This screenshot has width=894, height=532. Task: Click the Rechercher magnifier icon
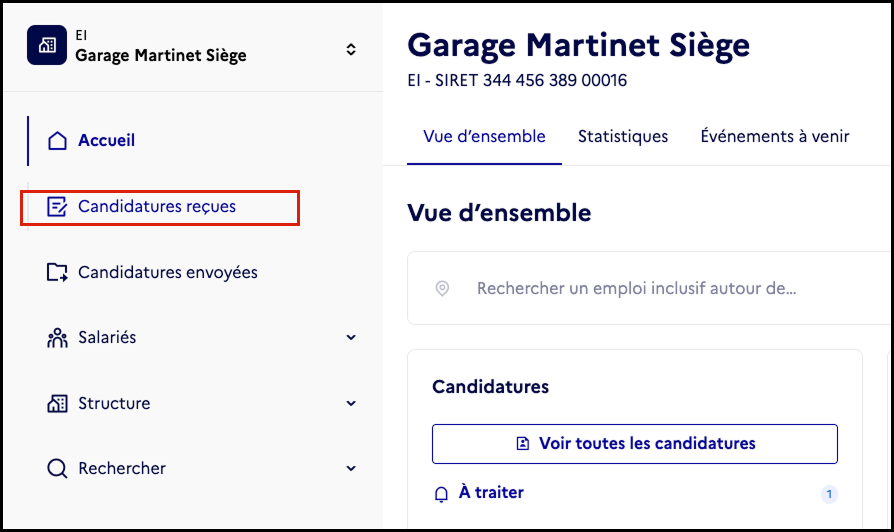pos(57,469)
